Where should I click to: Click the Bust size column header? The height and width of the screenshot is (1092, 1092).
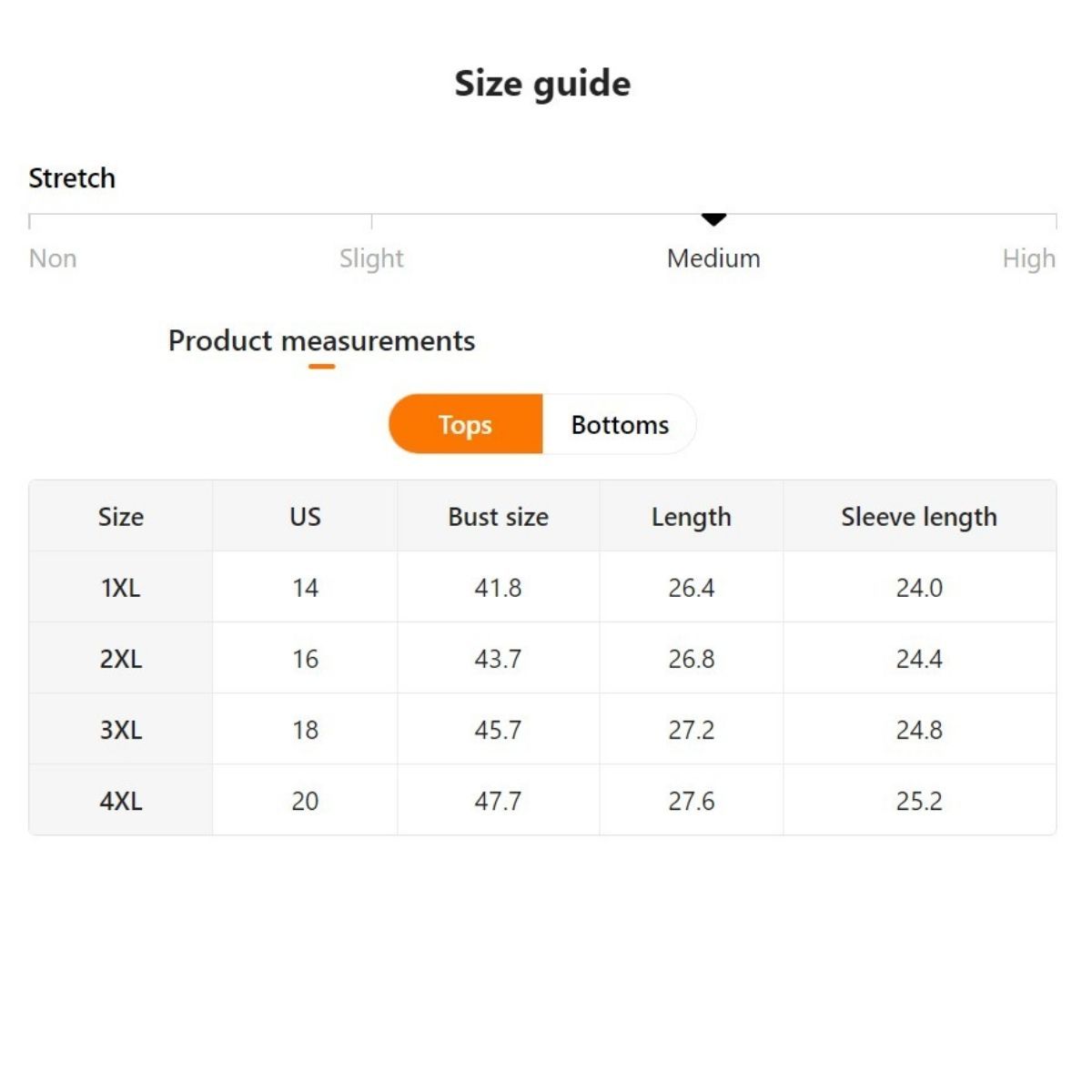click(x=498, y=517)
